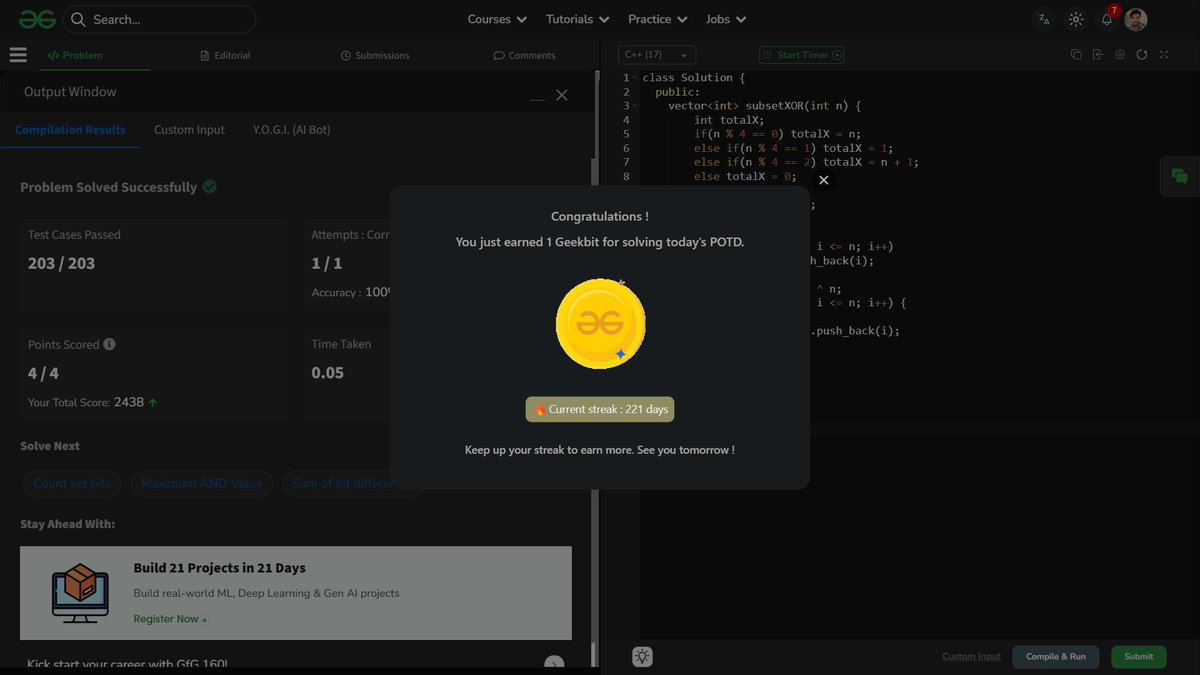Open the language translate icon
This screenshot has height=675, width=1200.
[1044, 19]
